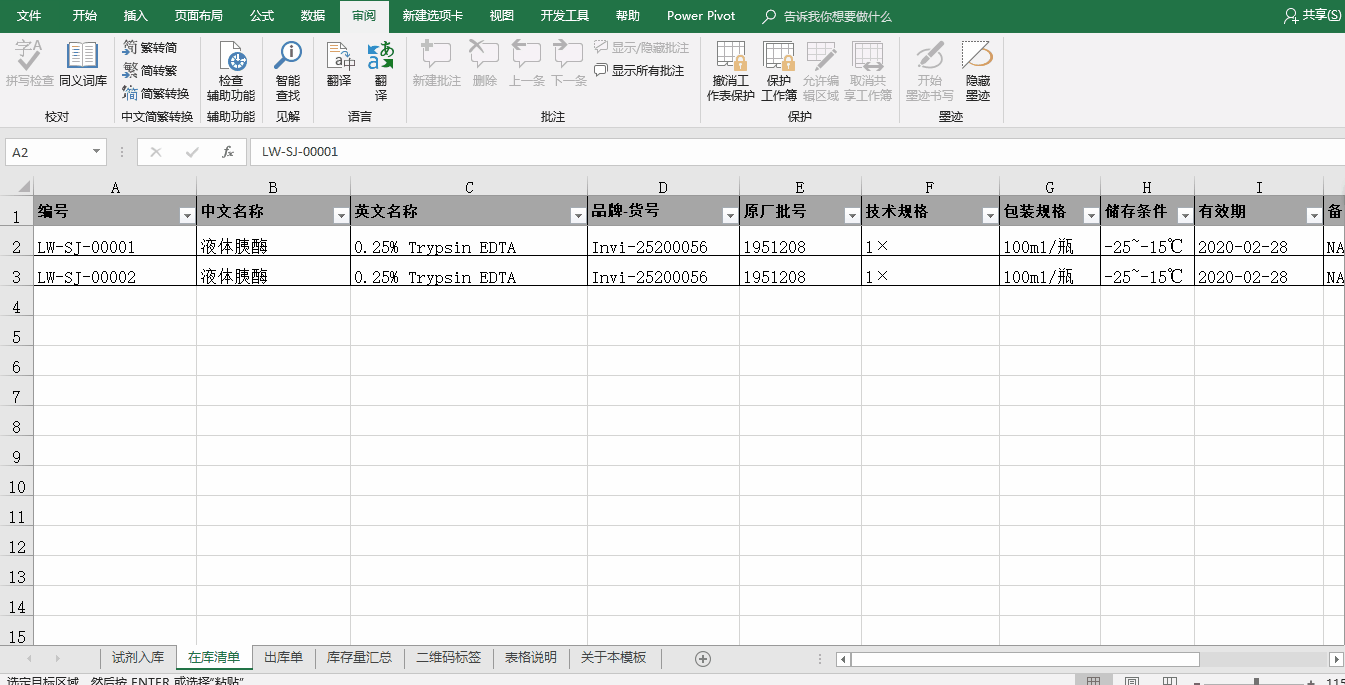1345x685 pixels.
Task: Open the 出库单 worksheet tab
Action: tap(283, 658)
